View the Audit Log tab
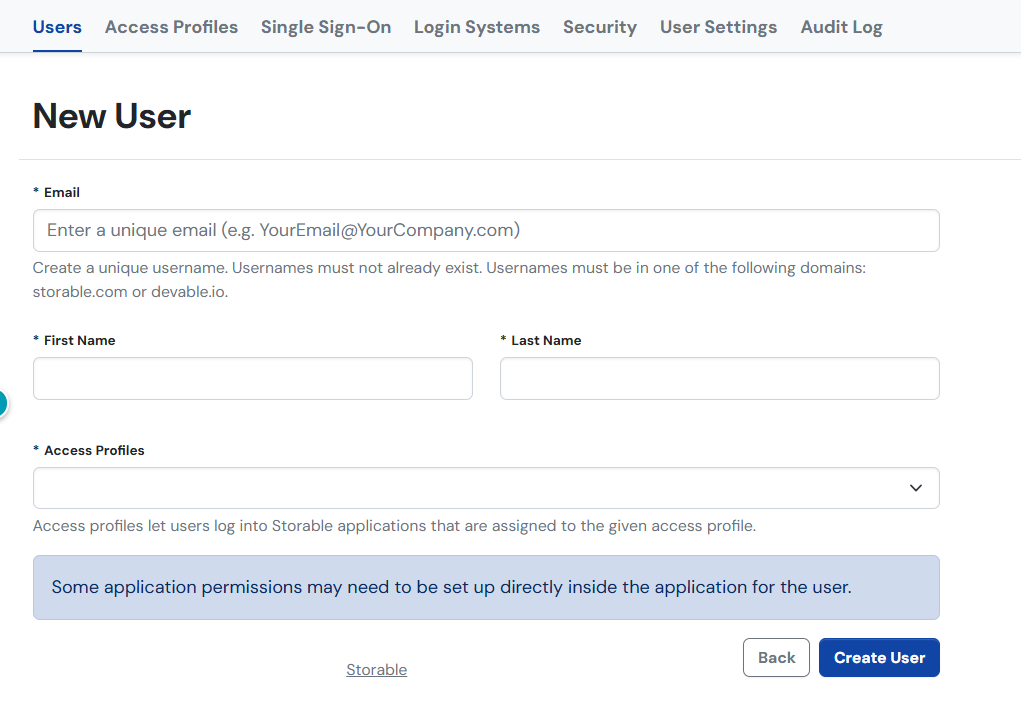The width and height of the screenshot is (1021, 705). point(841,27)
